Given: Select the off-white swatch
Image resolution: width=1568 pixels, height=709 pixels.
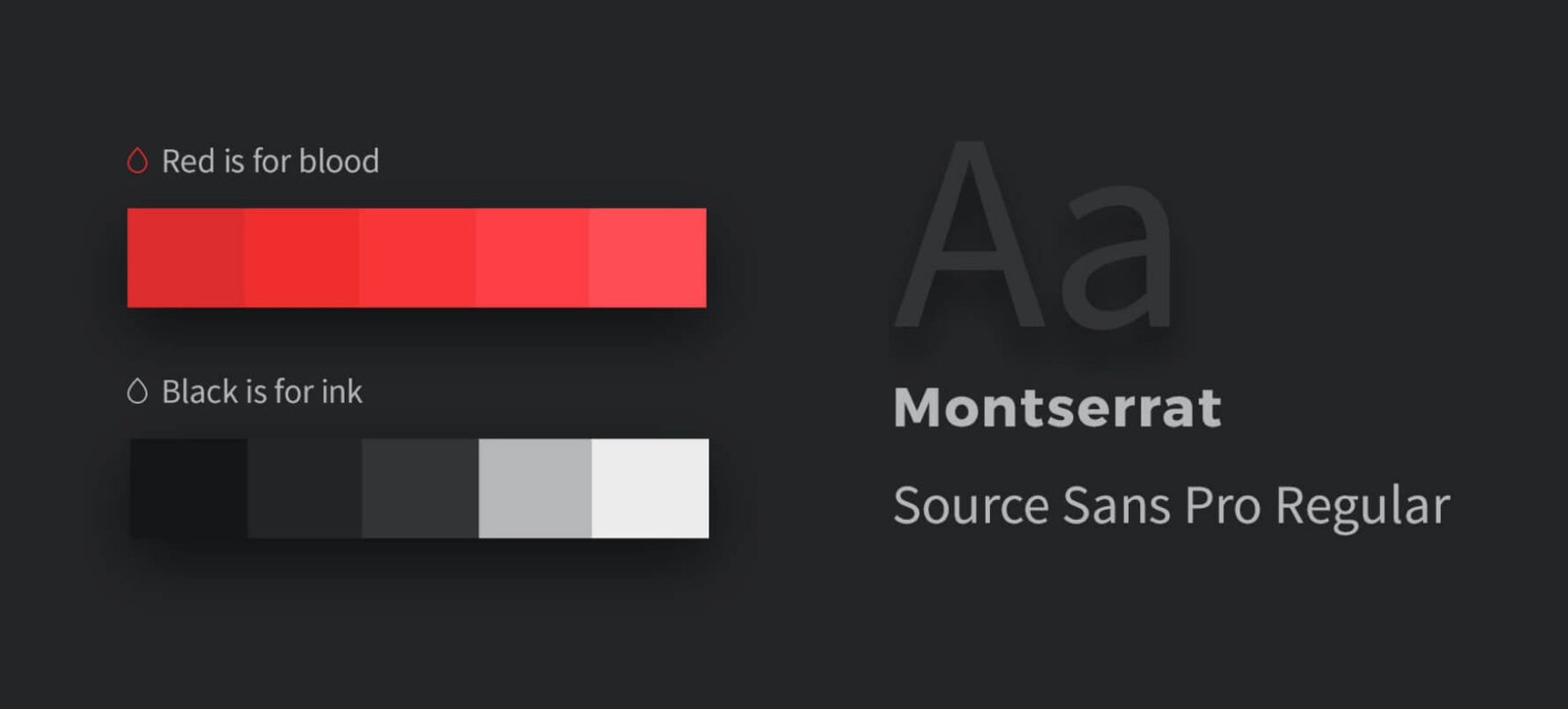Looking at the screenshot, I should (651, 488).
